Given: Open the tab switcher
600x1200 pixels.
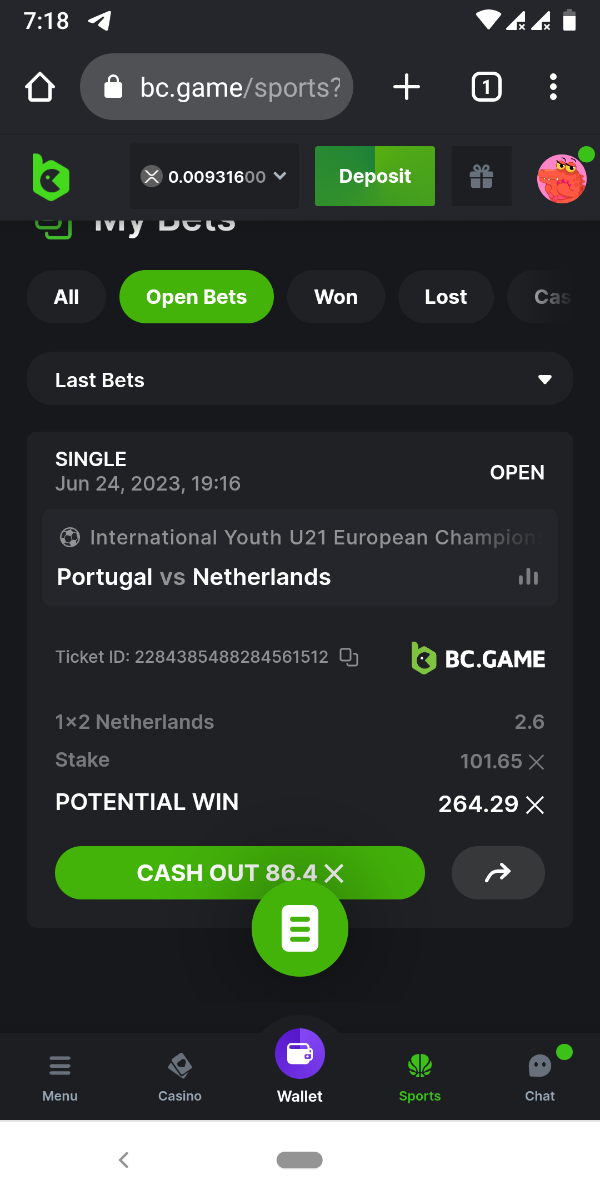Looking at the screenshot, I should point(486,88).
